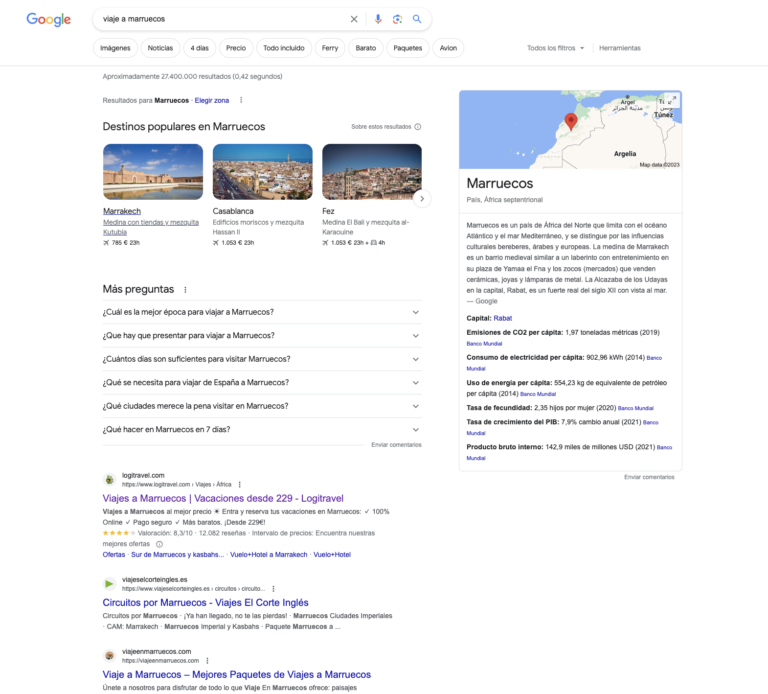Open 'Viaje a Marruecos – Mejores Paquetes de Viajes' result
The width and height of the screenshot is (768, 694).
click(x=237, y=674)
